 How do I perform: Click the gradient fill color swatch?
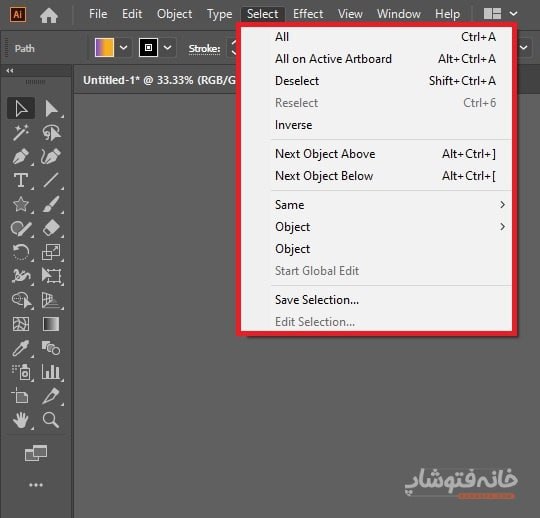pos(104,48)
